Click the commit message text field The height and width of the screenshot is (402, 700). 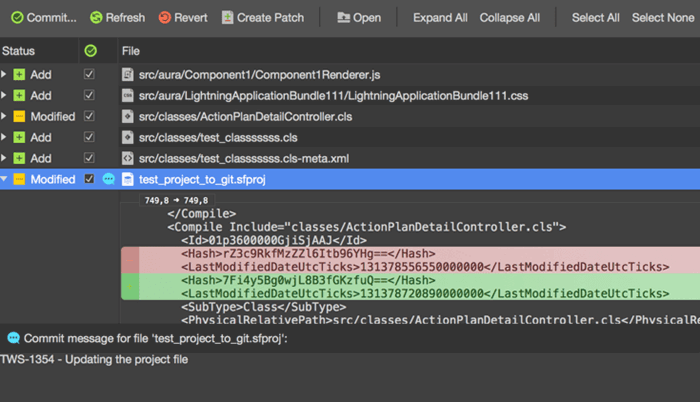(x=350, y=377)
